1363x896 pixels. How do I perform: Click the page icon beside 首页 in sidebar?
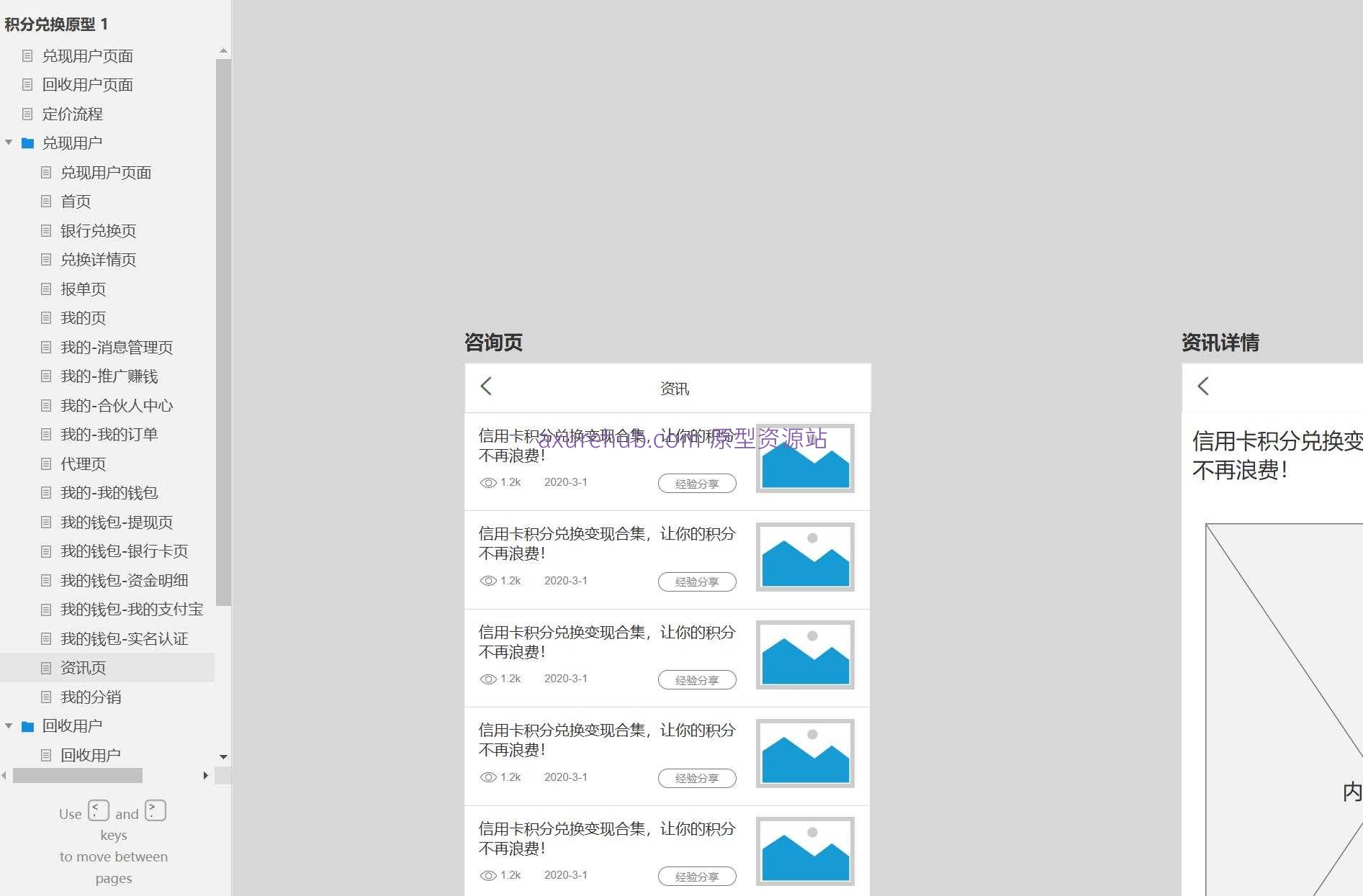point(46,202)
